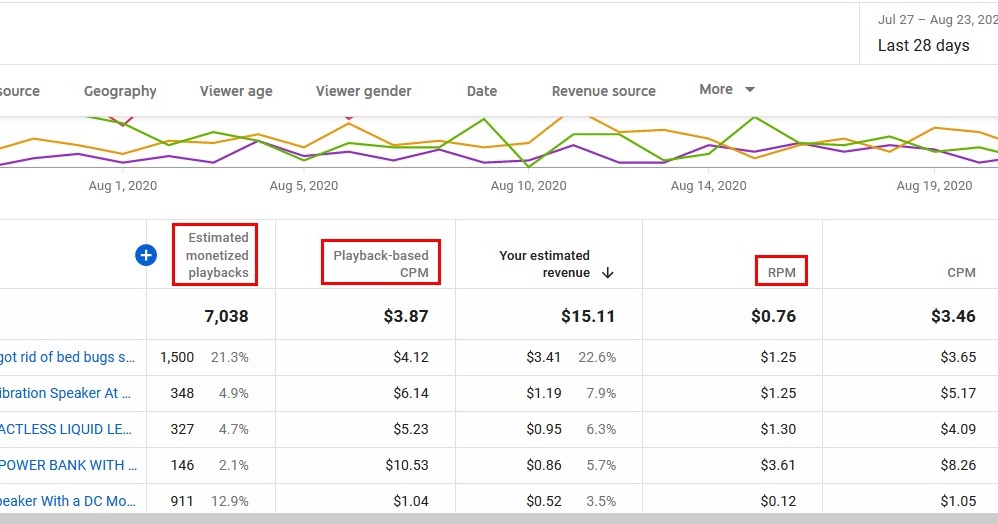Switch to the Geography tab
998x524 pixels.
120,91
